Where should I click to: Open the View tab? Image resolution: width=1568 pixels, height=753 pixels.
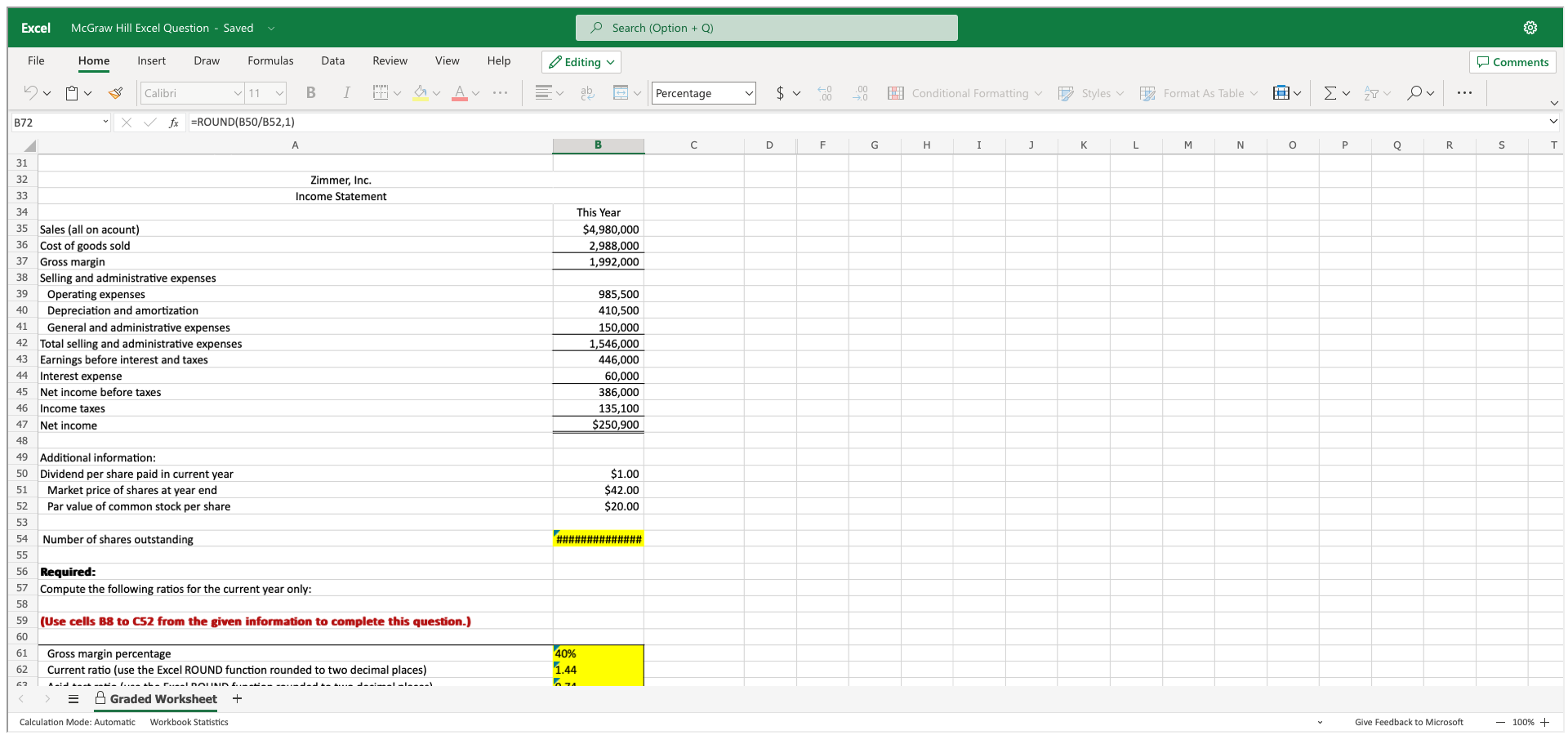(447, 60)
